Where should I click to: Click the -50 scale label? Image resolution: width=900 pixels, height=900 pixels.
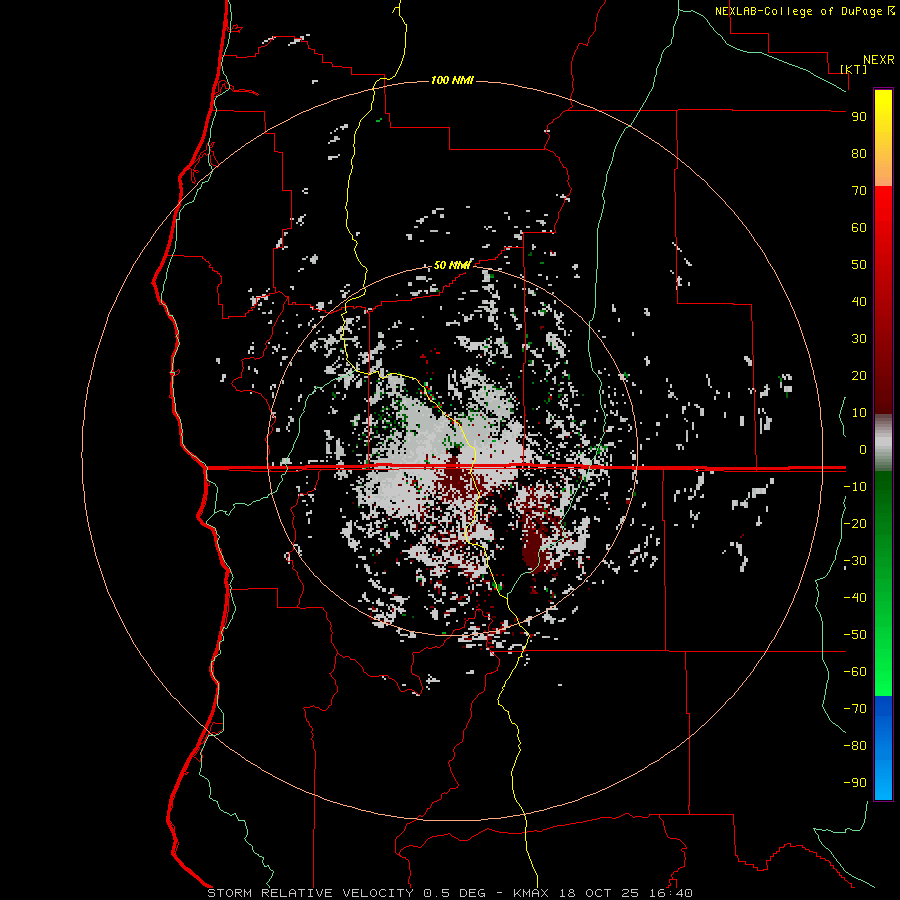[x=855, y=635]
